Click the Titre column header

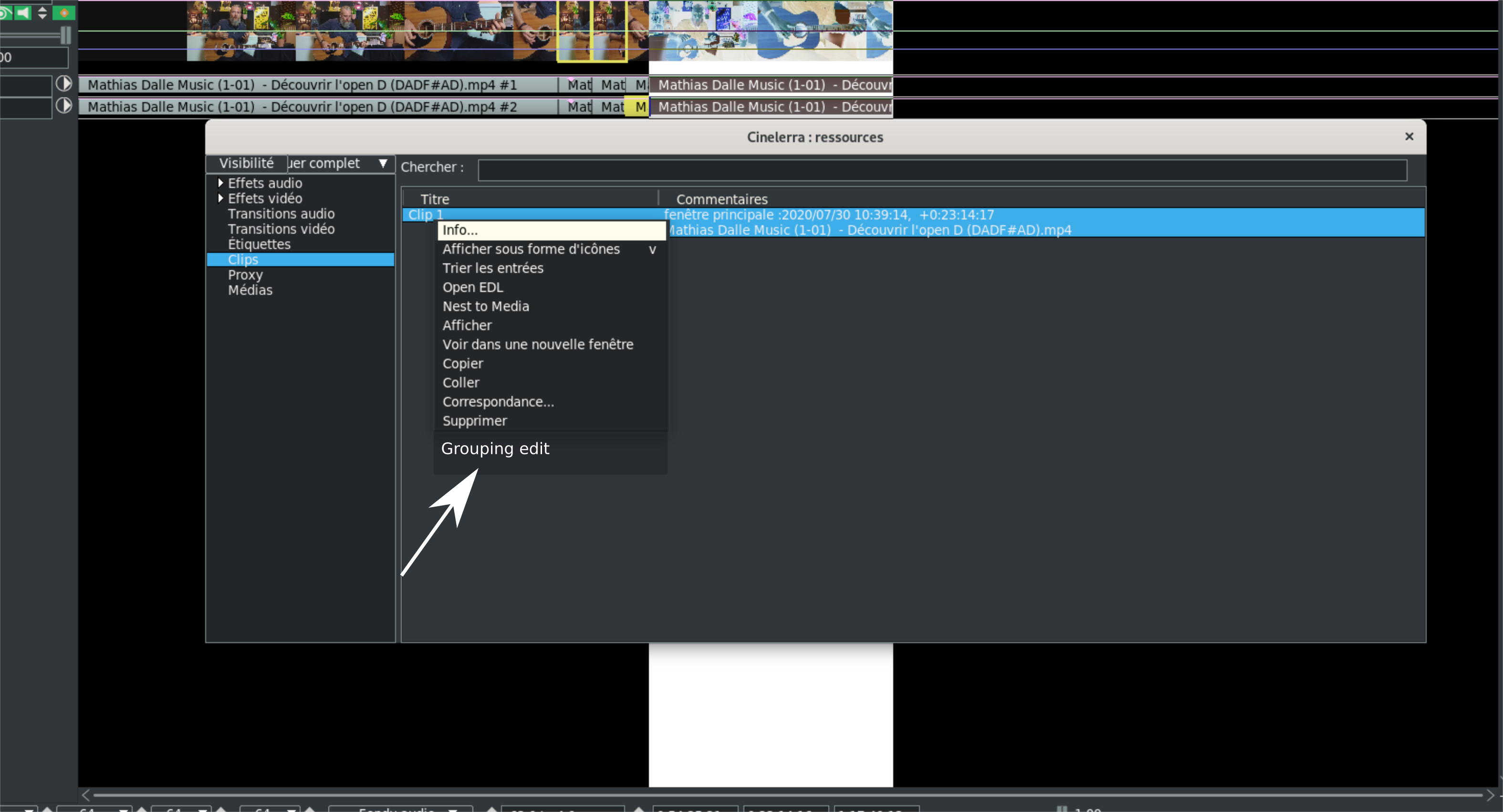pos(434,199)
